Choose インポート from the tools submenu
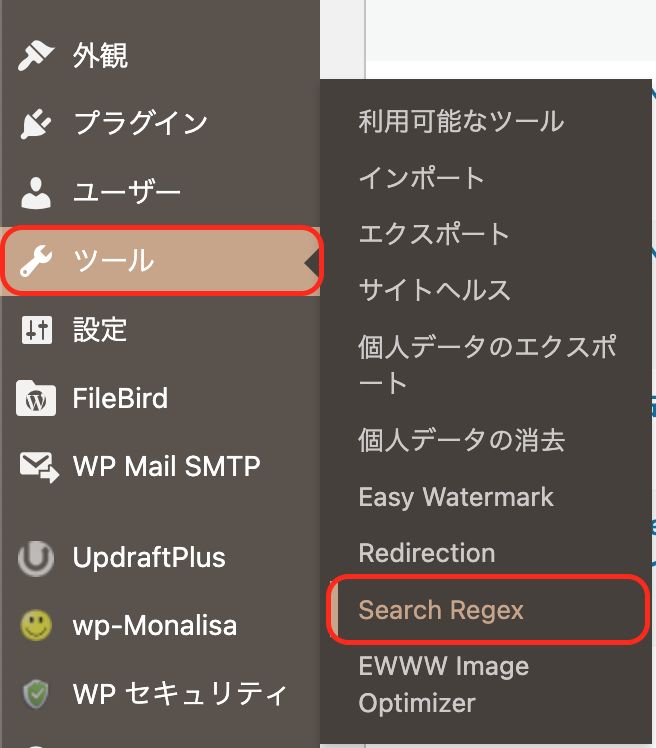 click(x=422, y=178)
